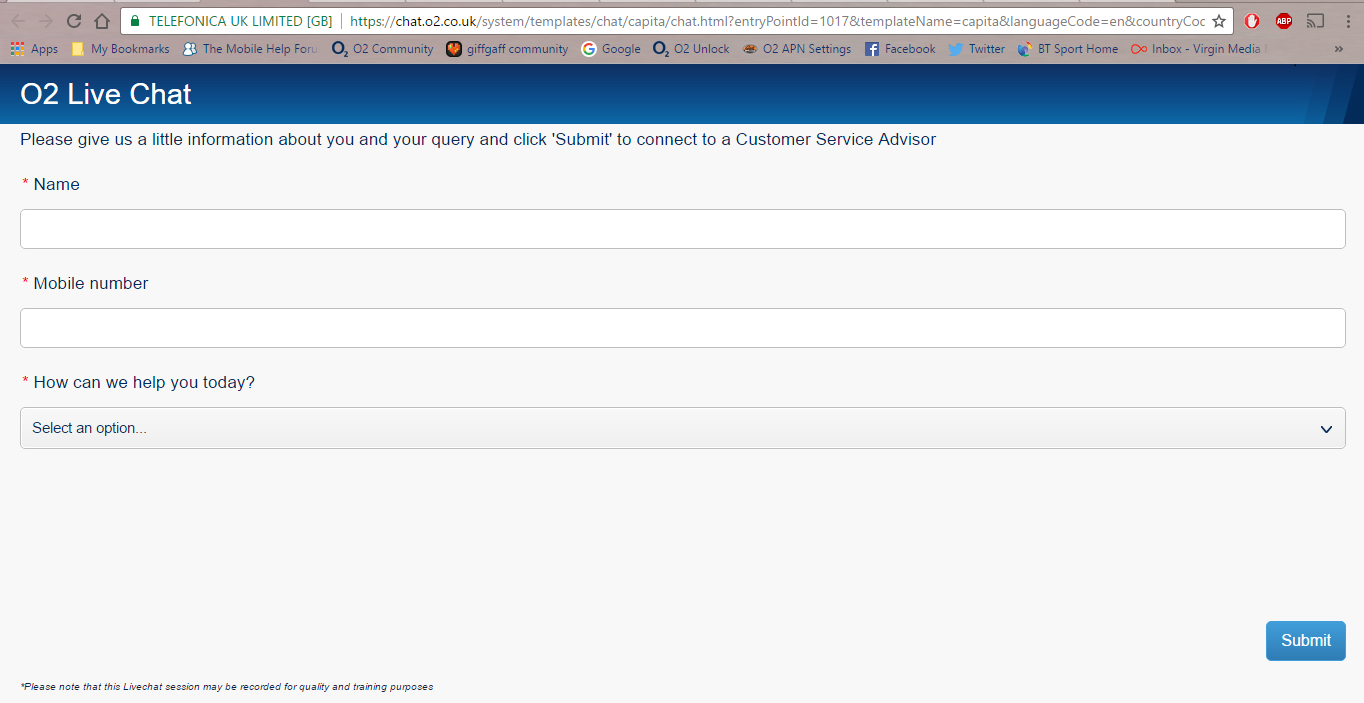1364x703 pixels.
Task: Open the Chrome three-dot menu
Action: [x=1347, y=21]
